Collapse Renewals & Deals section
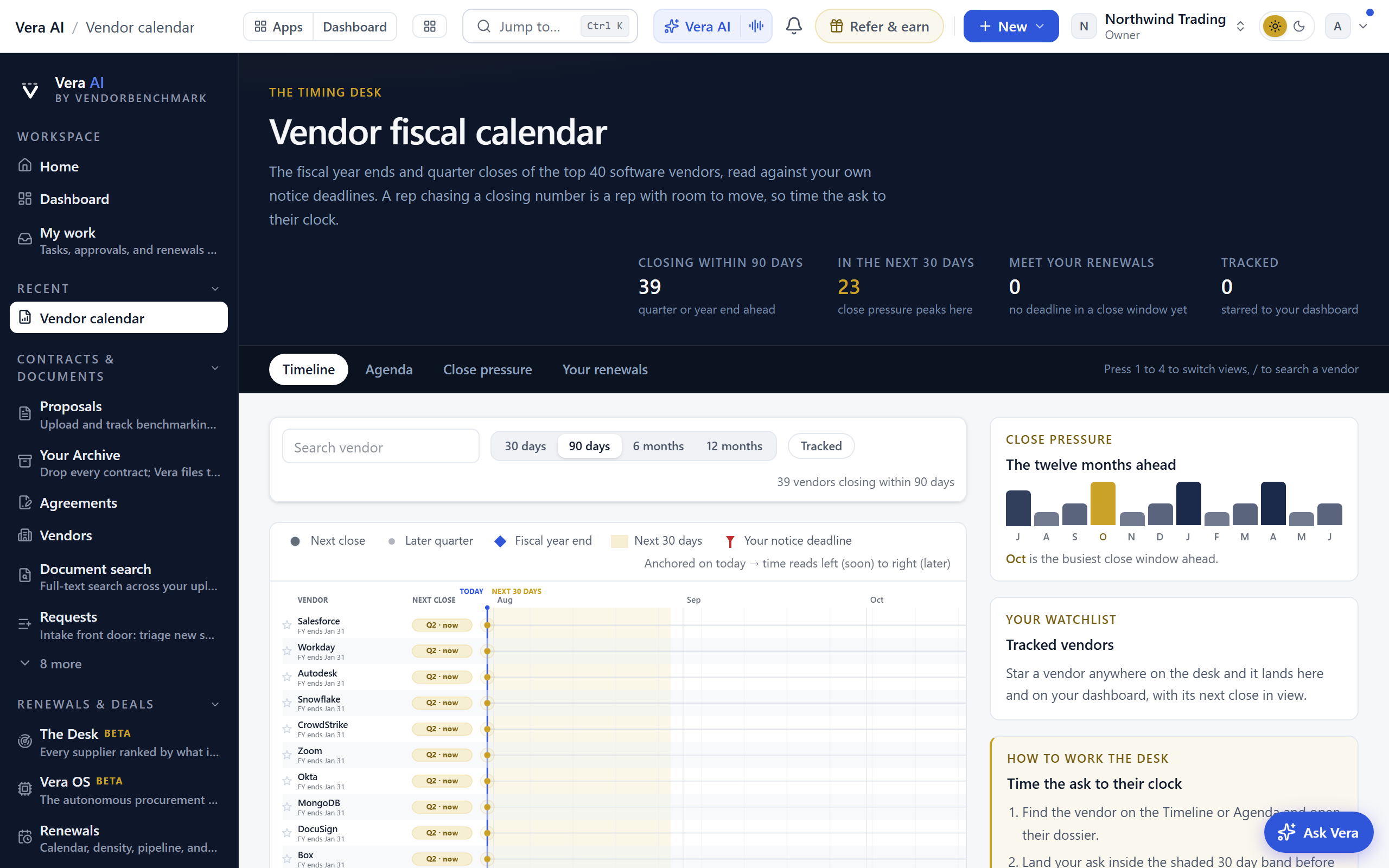1389x868 pixels. pyautogui.click(x=215, y=704)
